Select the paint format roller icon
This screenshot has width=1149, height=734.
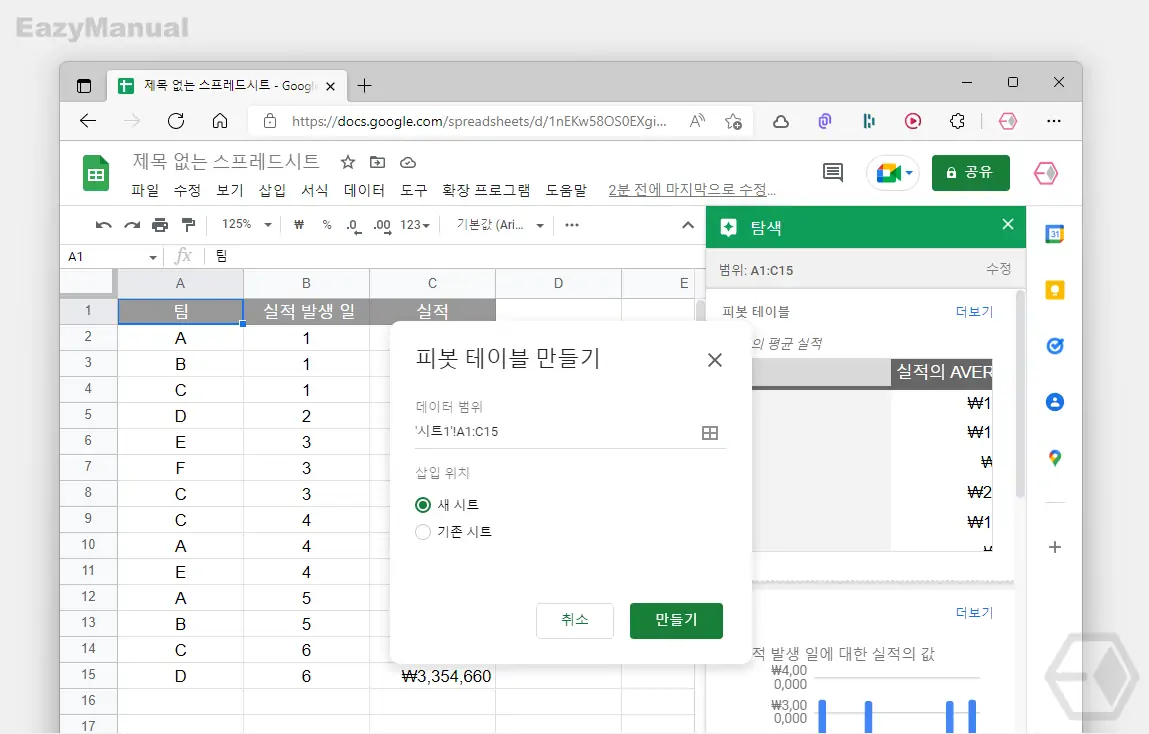pos(188,225)
